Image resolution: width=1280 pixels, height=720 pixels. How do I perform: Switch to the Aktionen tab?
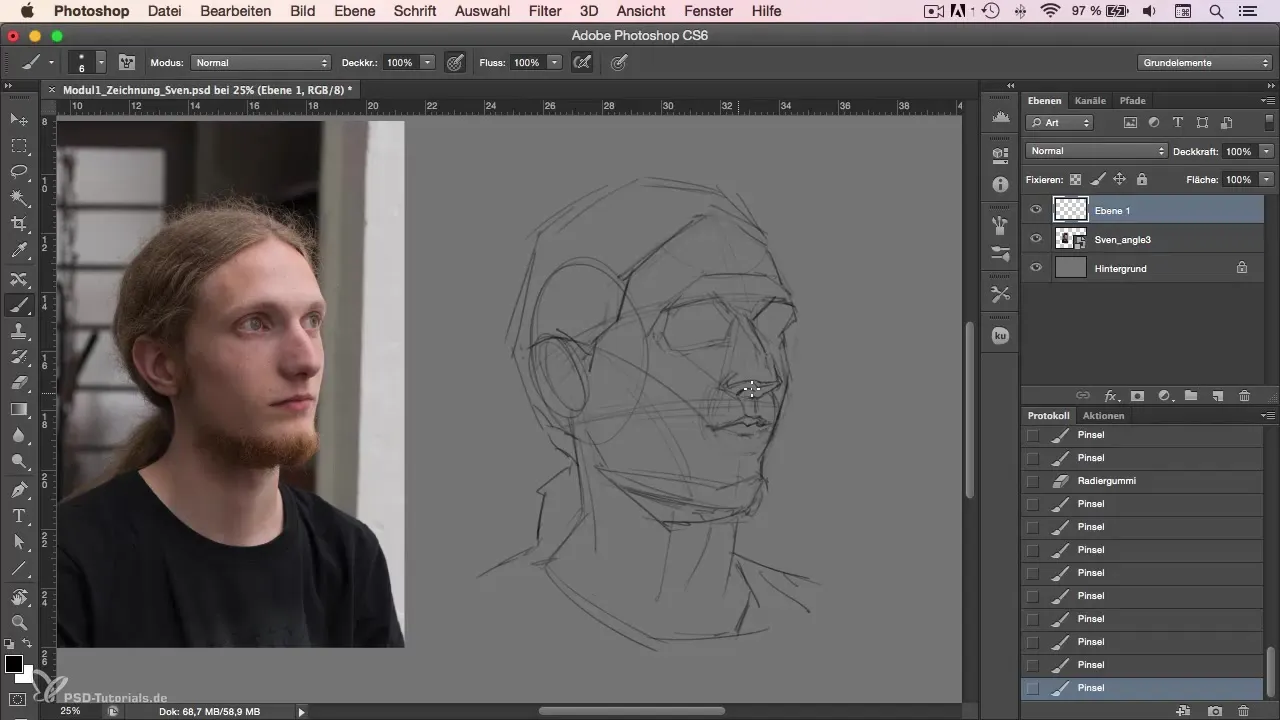1103,415
